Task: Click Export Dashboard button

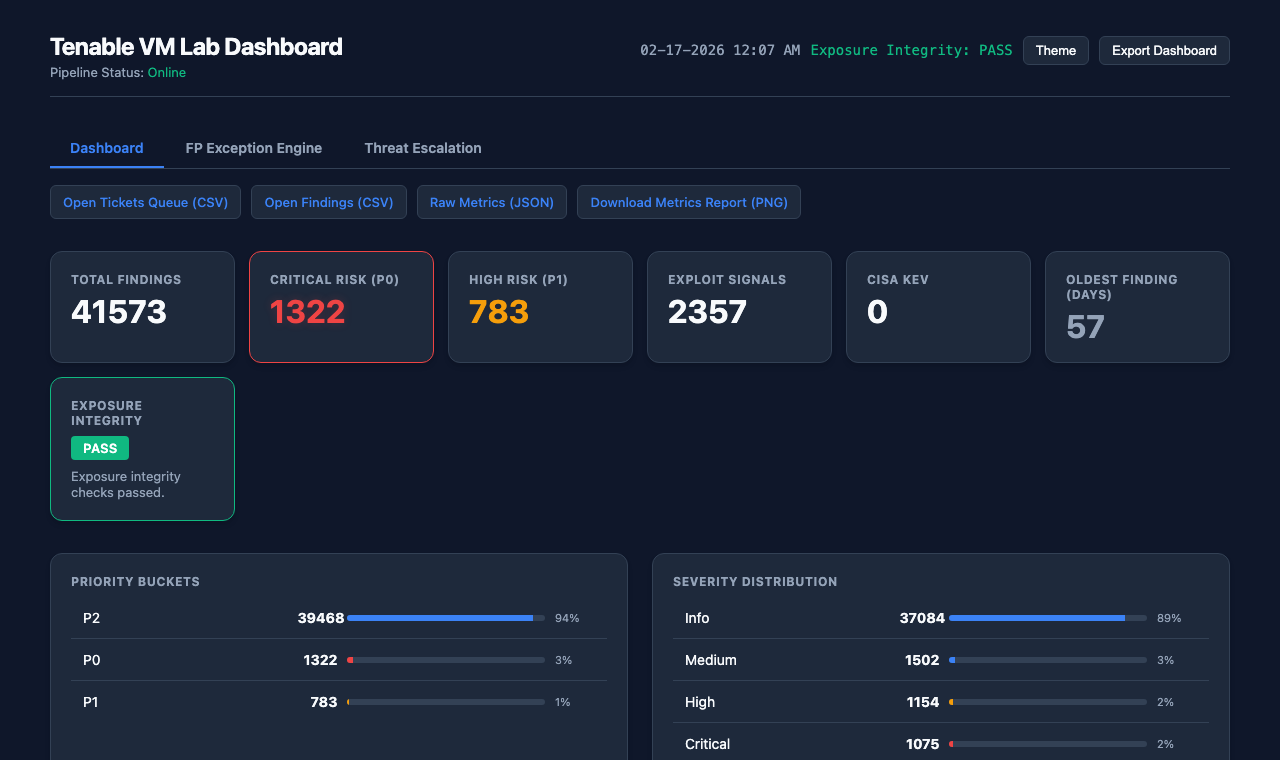Action: click(x=1164, y=51)
